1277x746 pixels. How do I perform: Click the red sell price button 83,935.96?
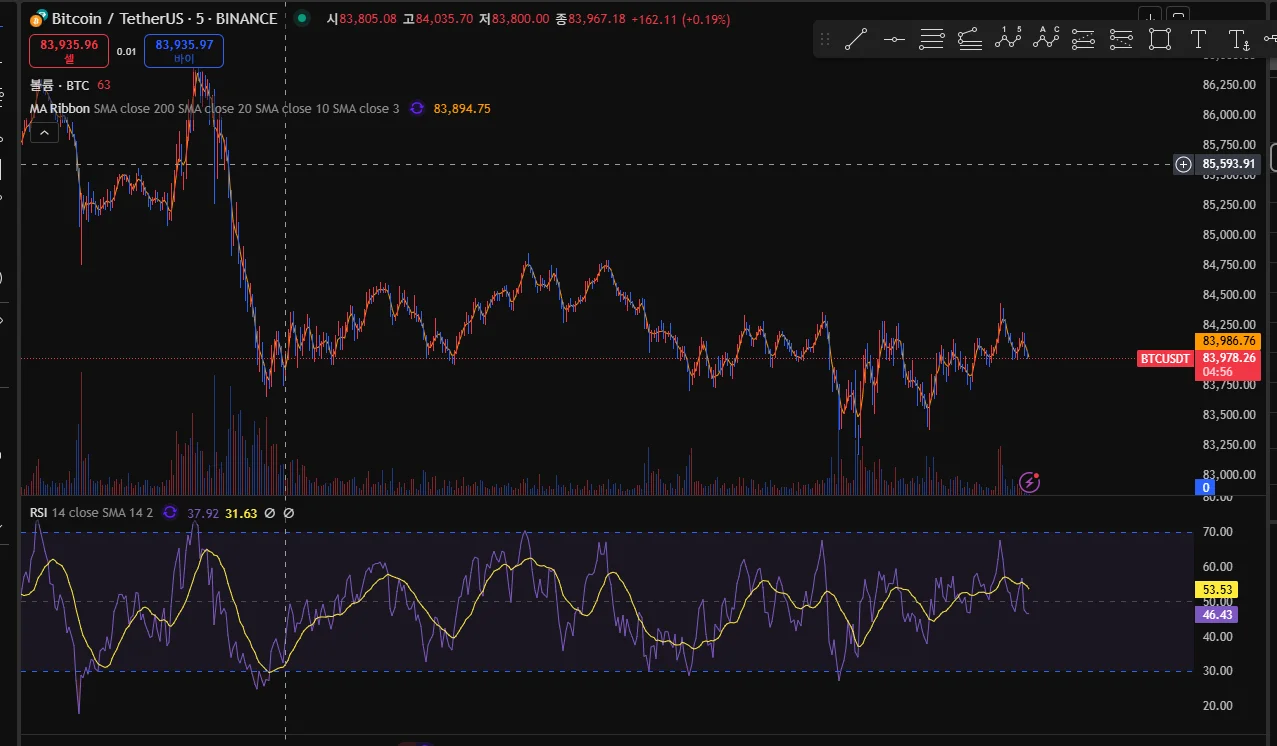click(x=69, y=50)
